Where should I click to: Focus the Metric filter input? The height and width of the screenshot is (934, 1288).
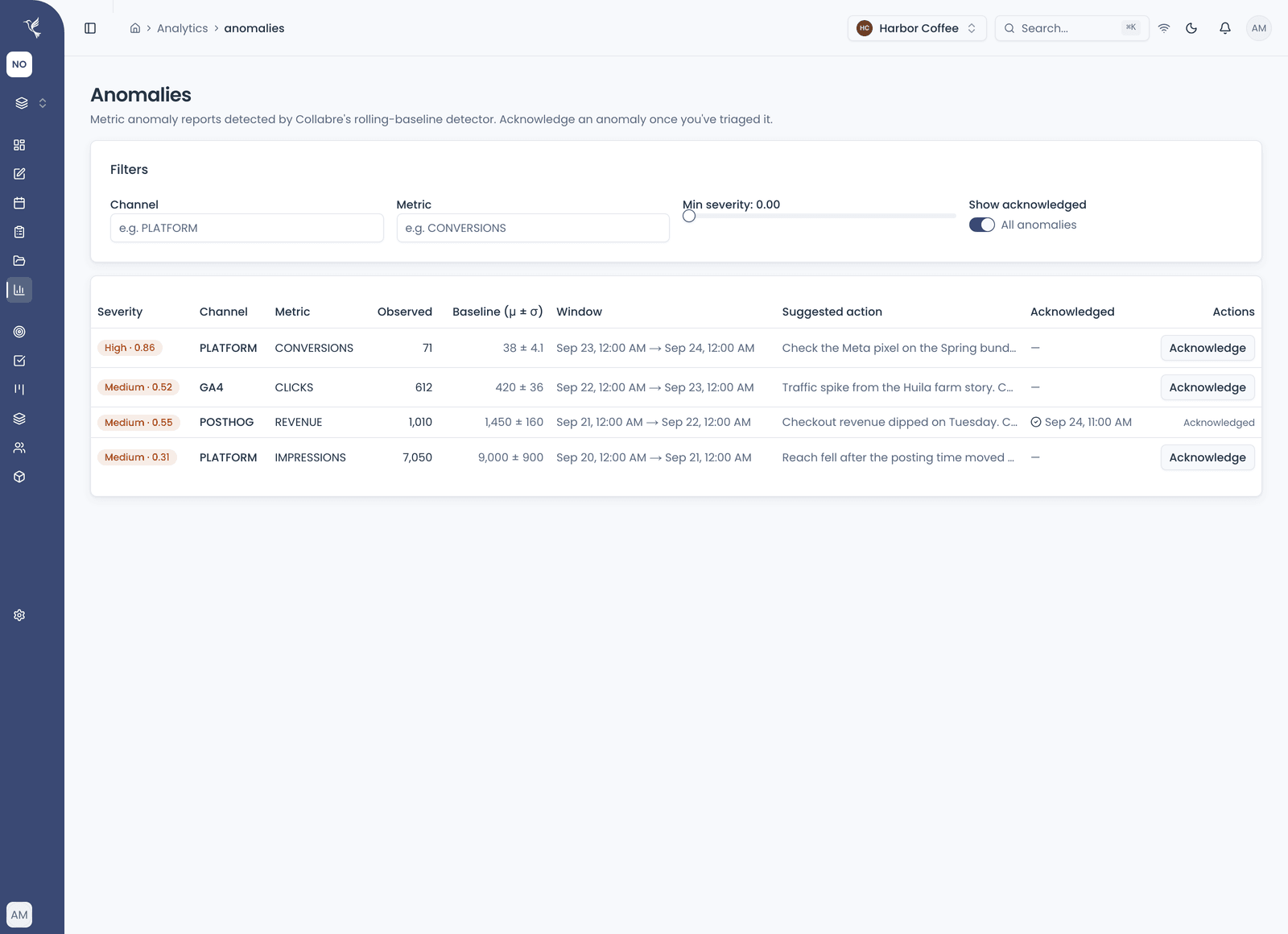[x=533, y=228]
